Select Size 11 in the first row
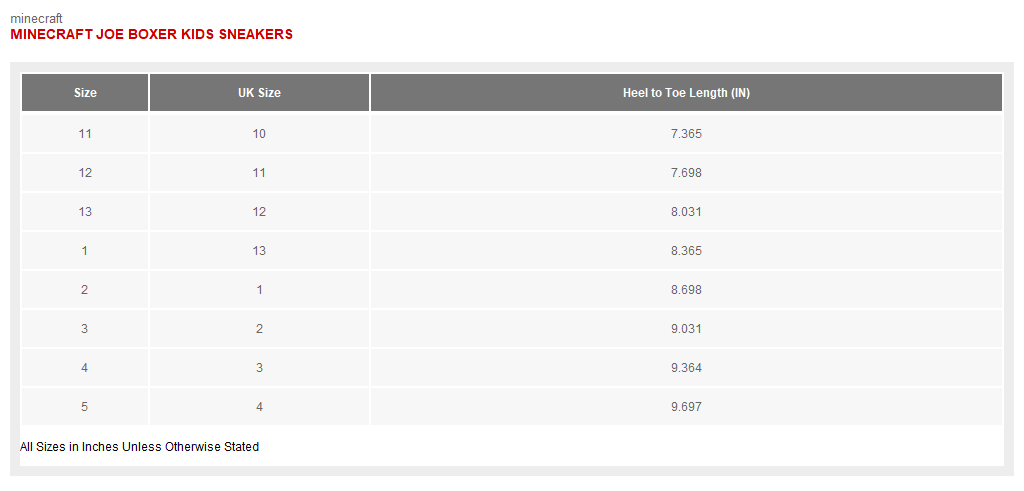Screen dimensions: 1024x491 pos(85,134)
